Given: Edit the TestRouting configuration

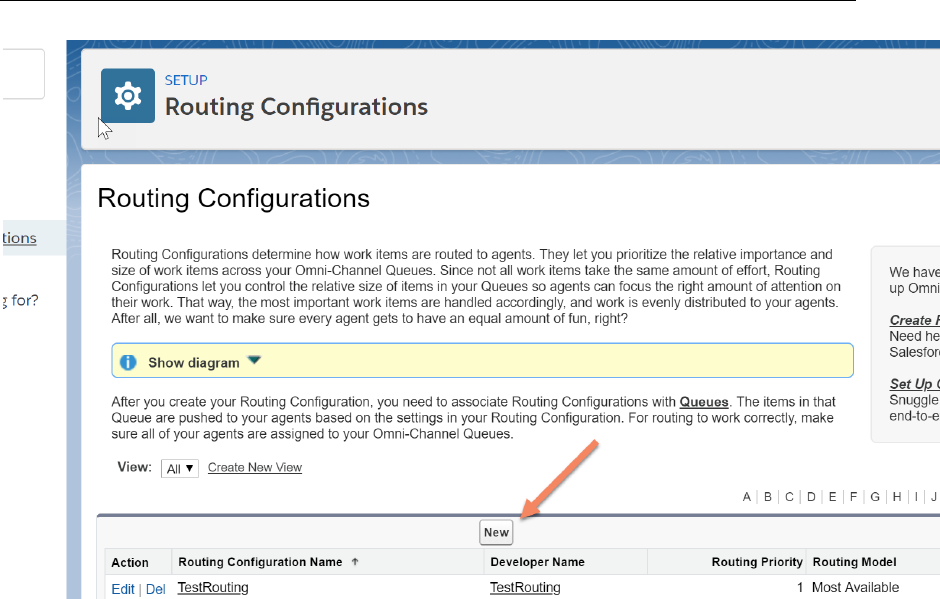Looking at the screenshot, I should tap(123, 589).
